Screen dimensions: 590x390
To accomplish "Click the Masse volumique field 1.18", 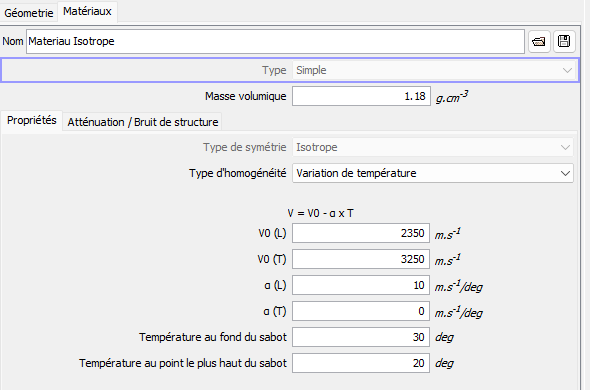I will click(x=361, y=96).
